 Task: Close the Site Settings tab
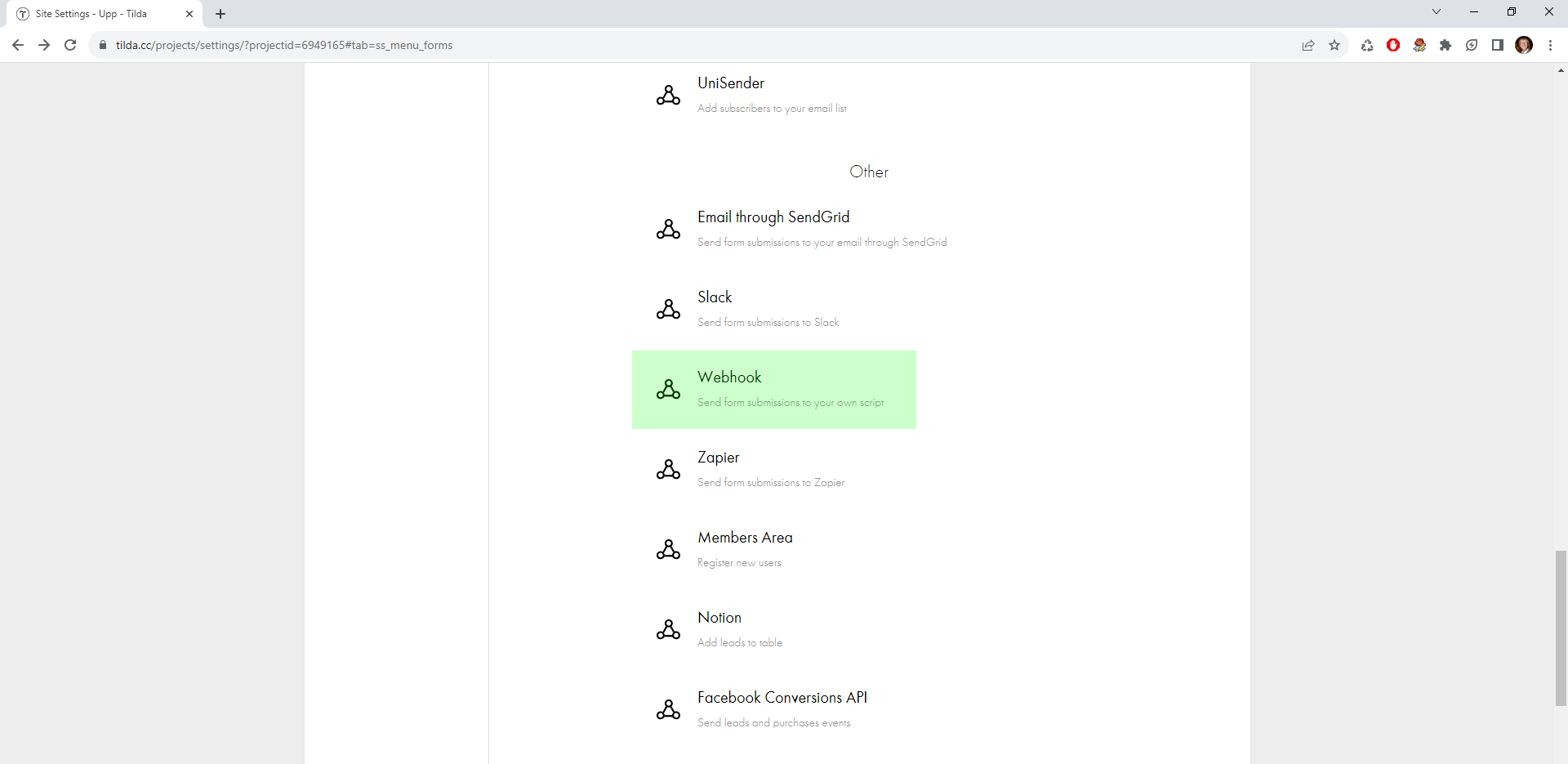click(189, 14)
